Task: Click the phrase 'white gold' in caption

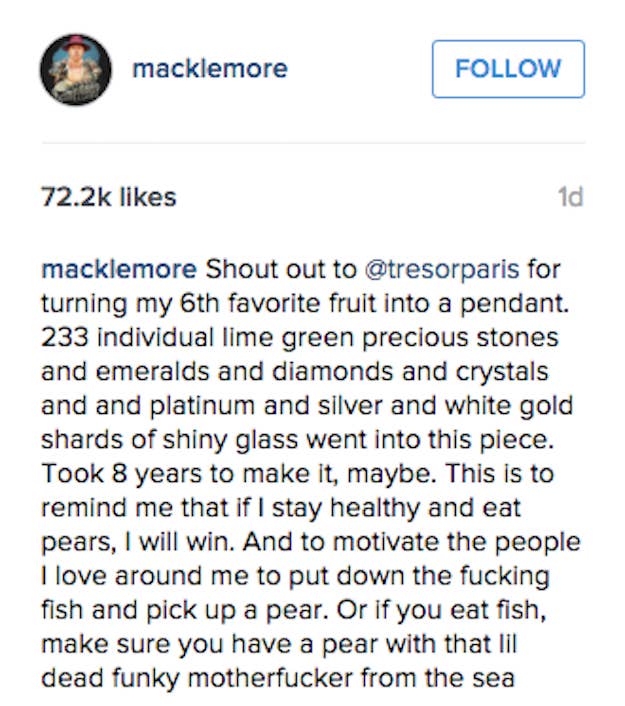Action: tap(509, 406)
